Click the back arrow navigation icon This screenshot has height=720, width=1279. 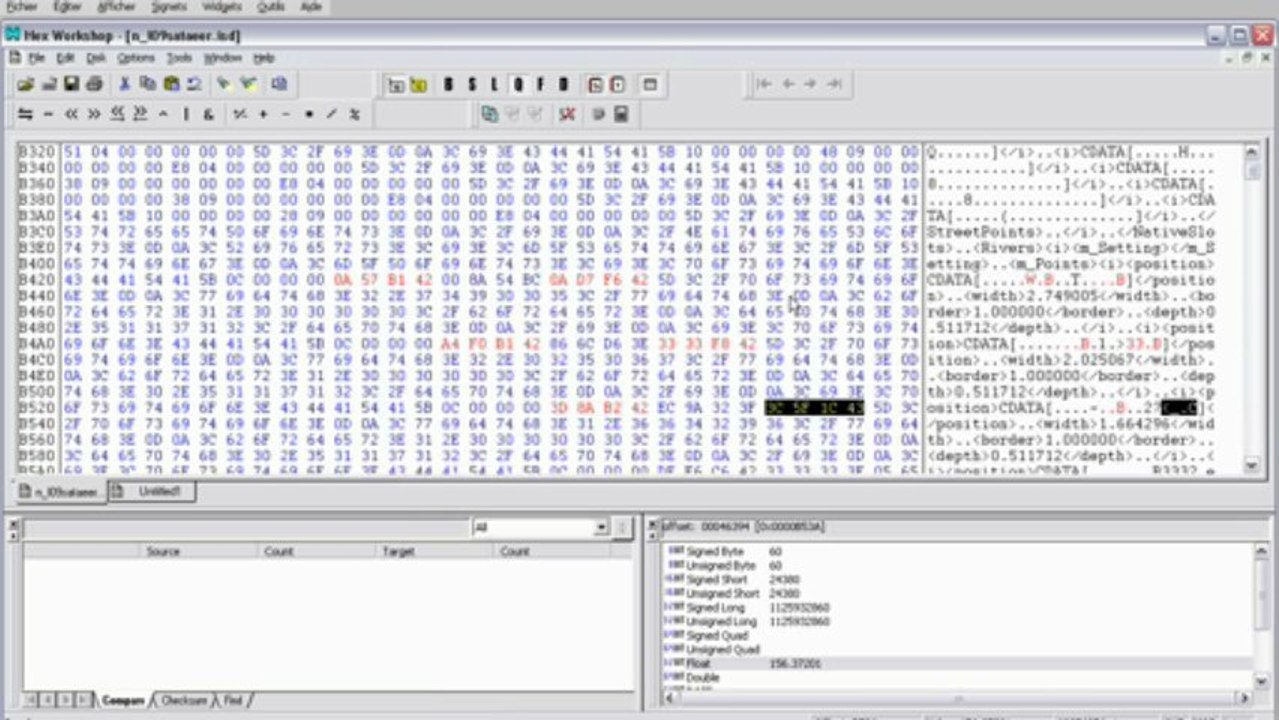(x=788, y=85)
